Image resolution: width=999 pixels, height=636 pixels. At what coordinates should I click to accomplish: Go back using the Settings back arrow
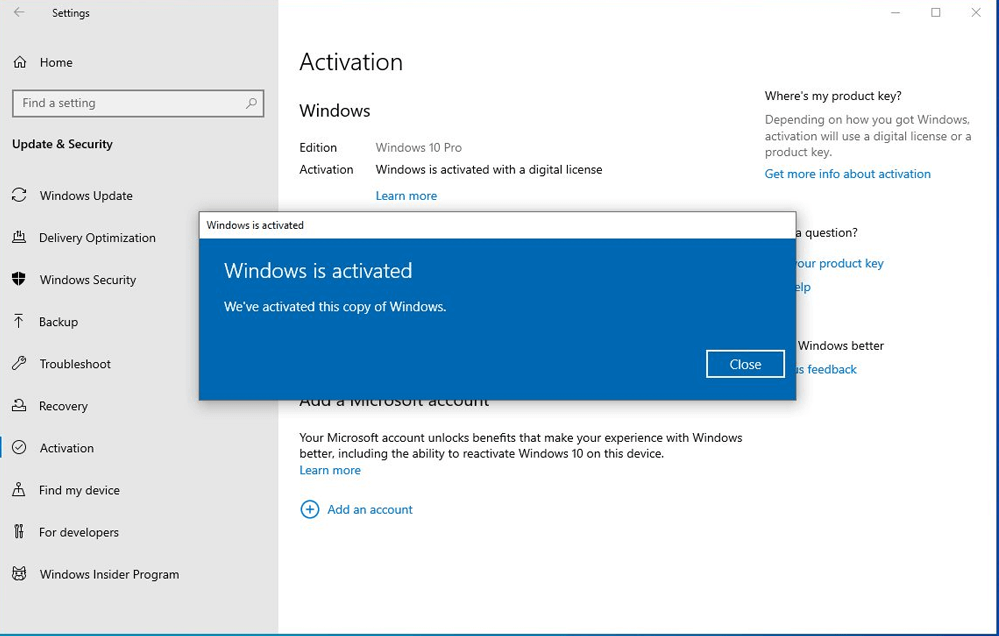[19, 13]
